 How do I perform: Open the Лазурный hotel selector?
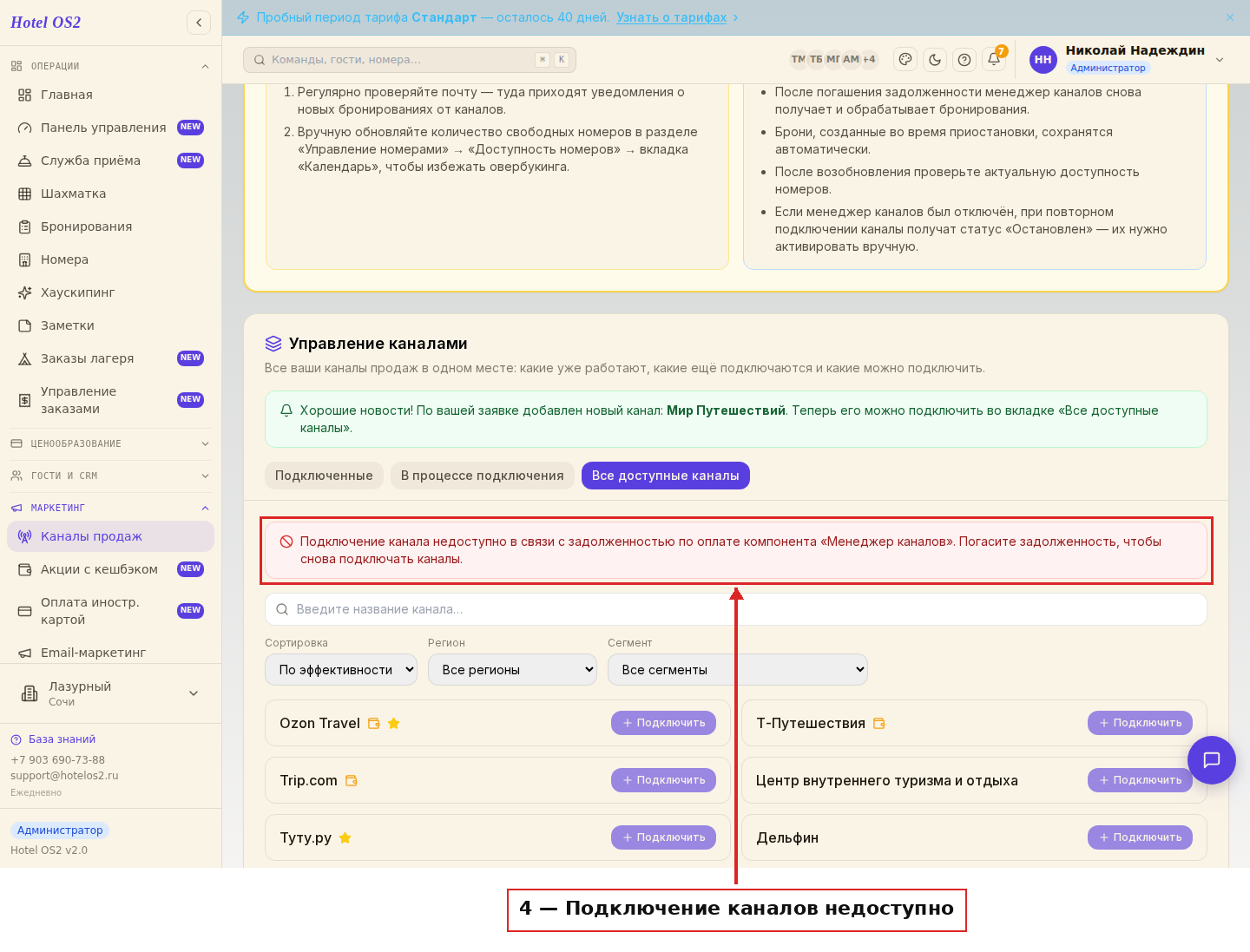[110, 693]
